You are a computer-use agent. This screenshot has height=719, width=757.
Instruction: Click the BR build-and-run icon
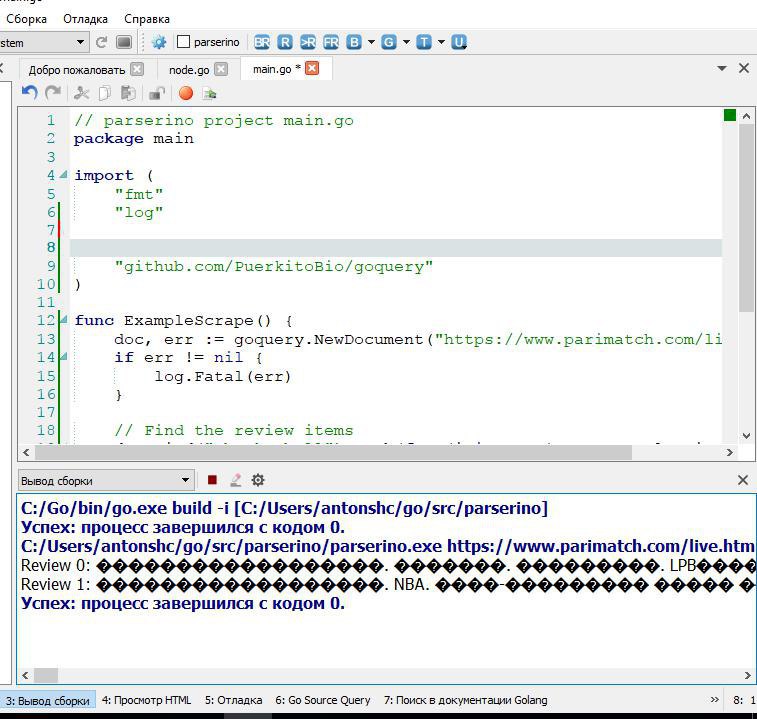tap(262, 42)
